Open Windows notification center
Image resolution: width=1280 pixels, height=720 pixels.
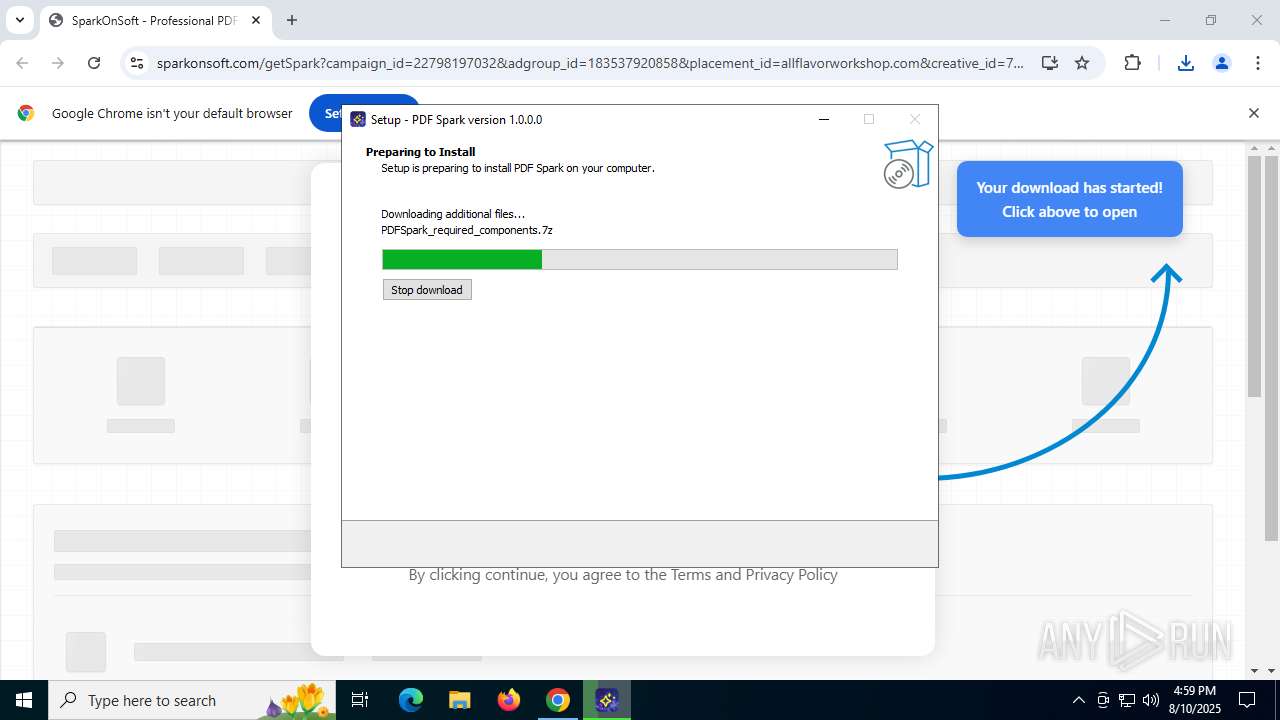(x=1247, y=700)
